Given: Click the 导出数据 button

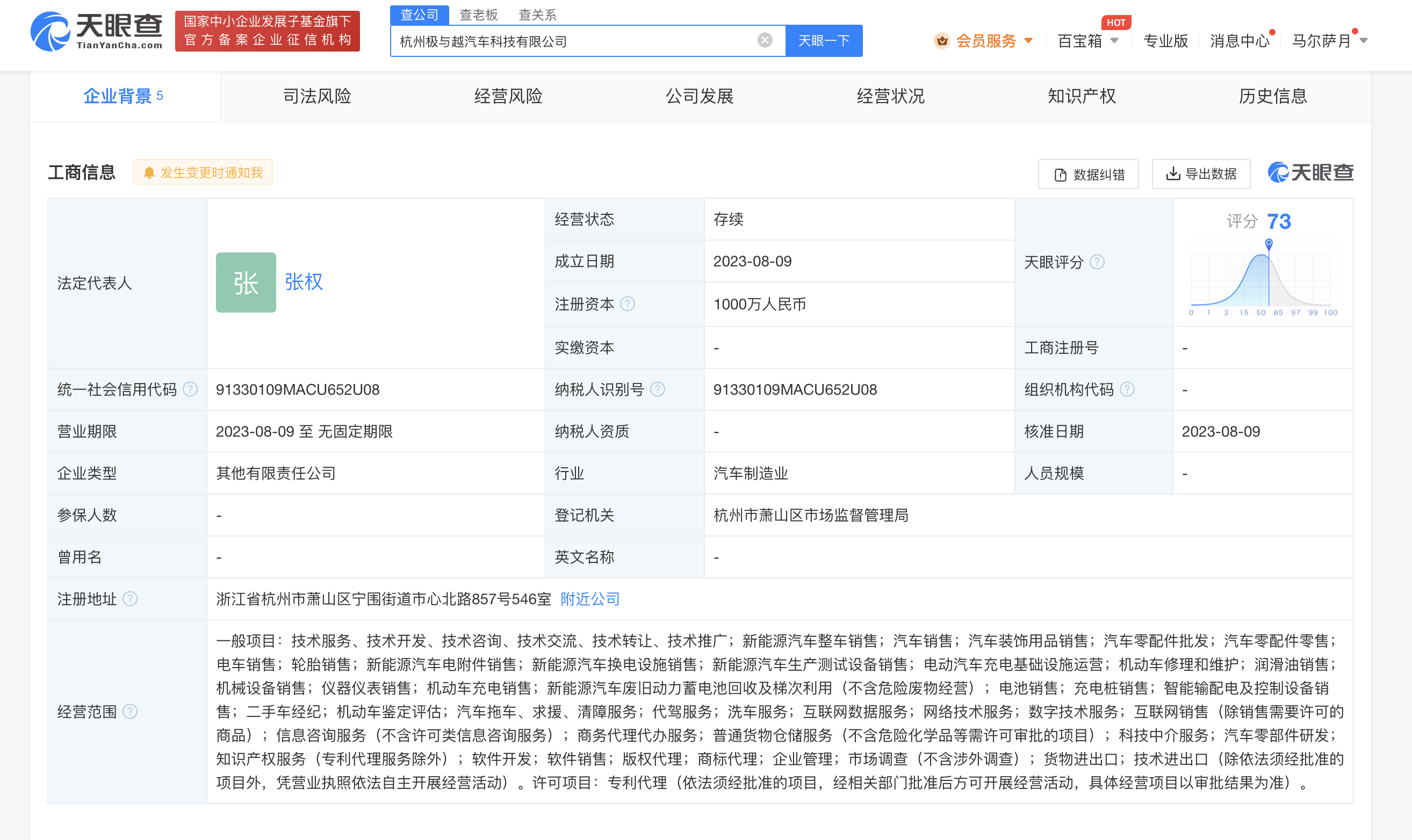Looking at the screenshot, I should pos(1201,174).
